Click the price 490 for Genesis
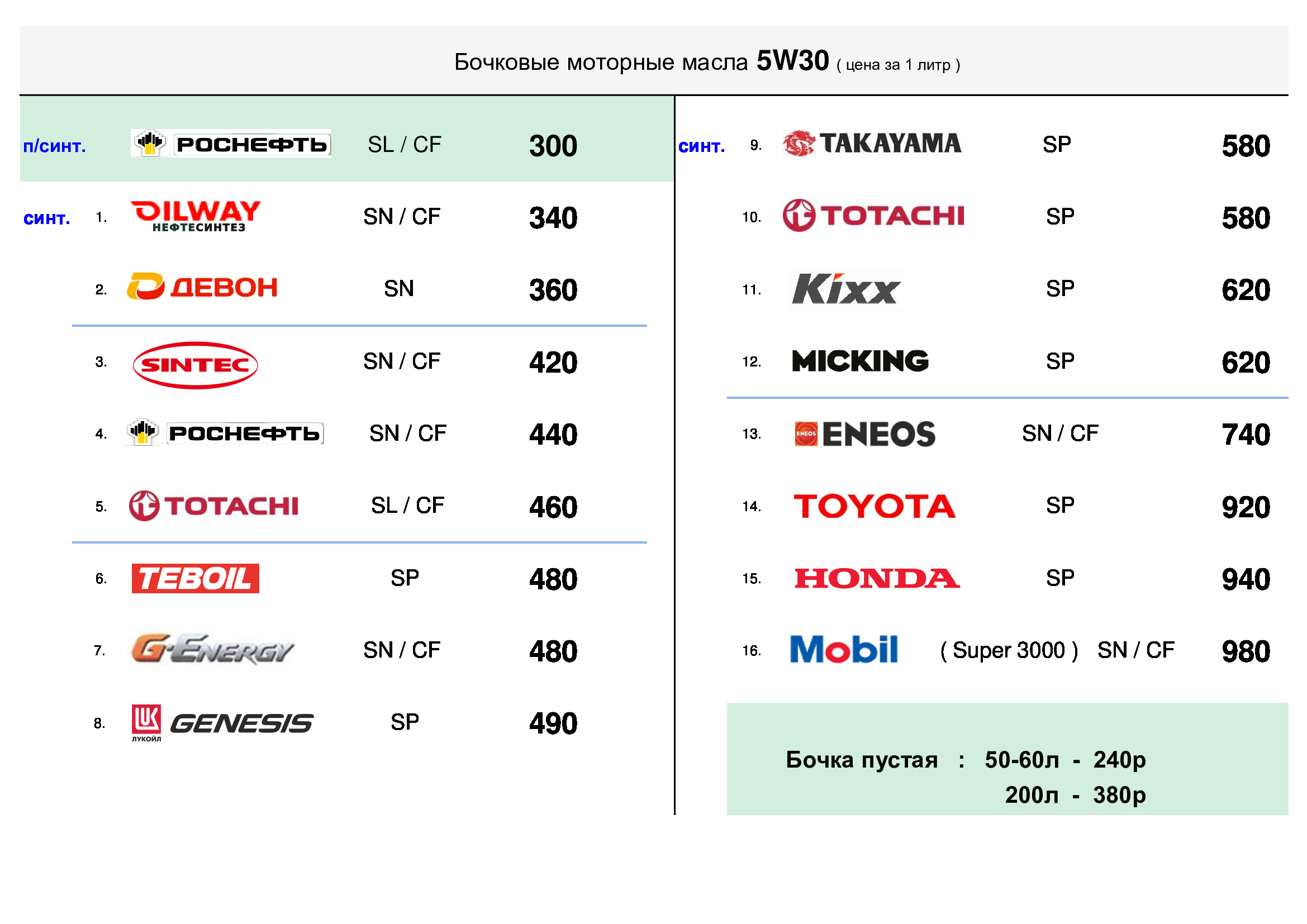 553,725
